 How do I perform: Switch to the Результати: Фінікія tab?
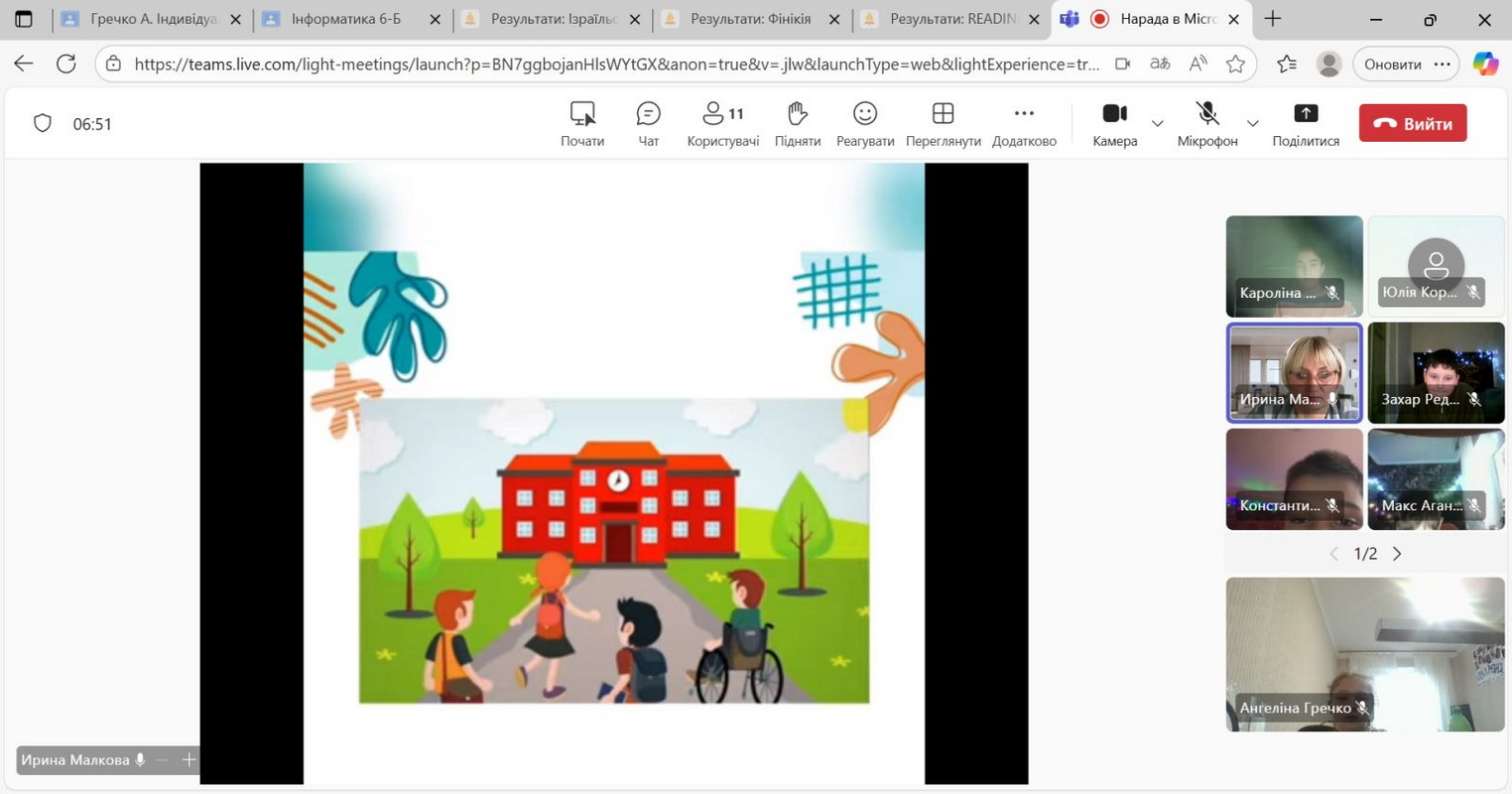(750, 19)
